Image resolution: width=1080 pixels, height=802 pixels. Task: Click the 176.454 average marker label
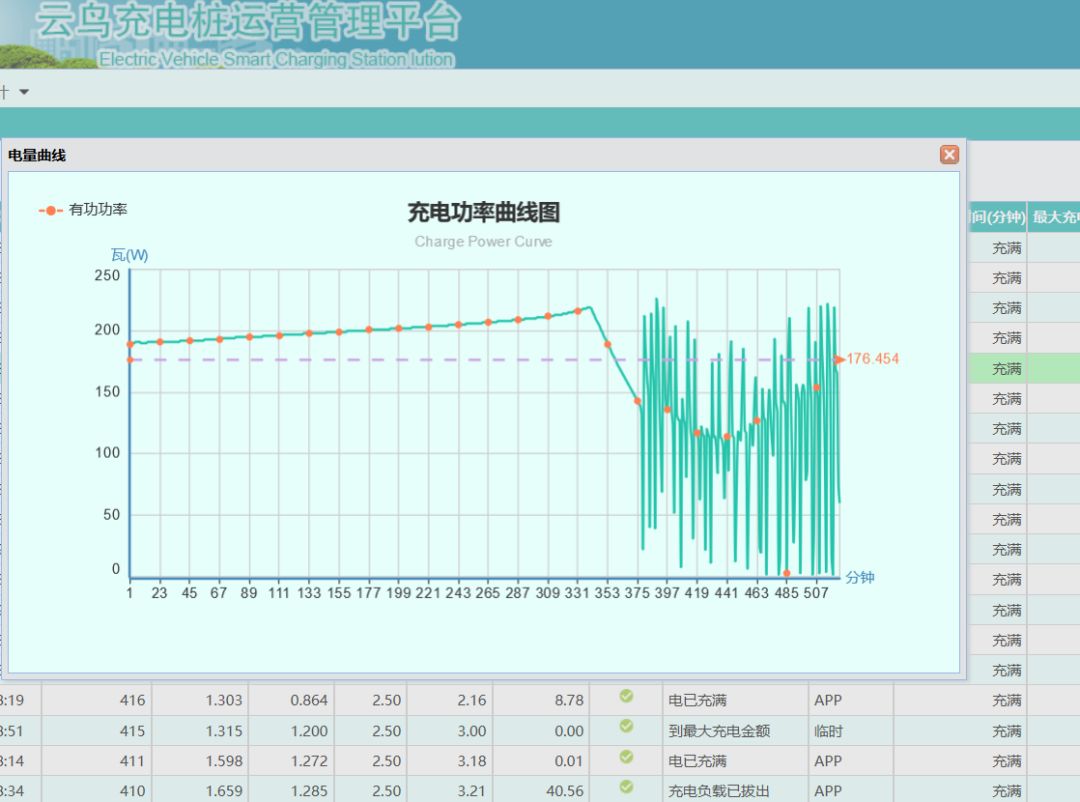[x=872, y=359]
